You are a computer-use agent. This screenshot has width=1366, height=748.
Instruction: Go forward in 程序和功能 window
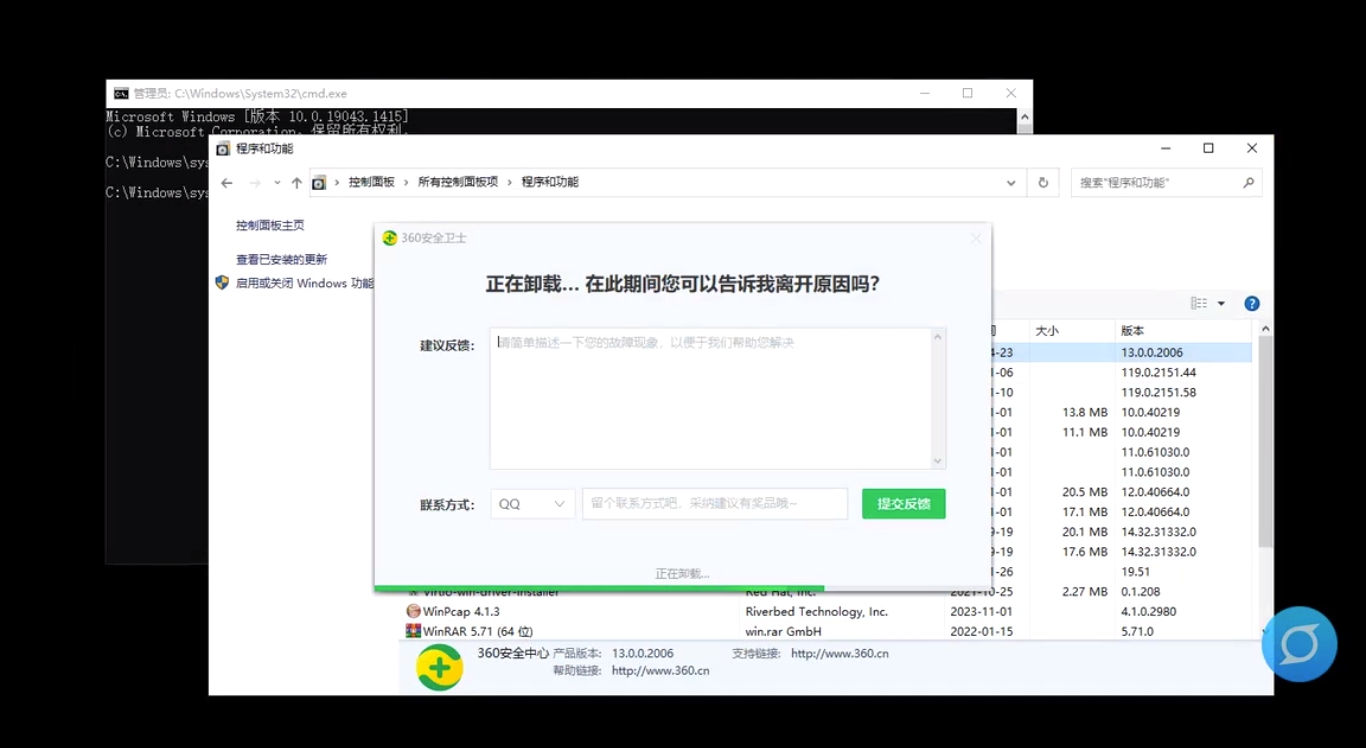click(255, 183)
